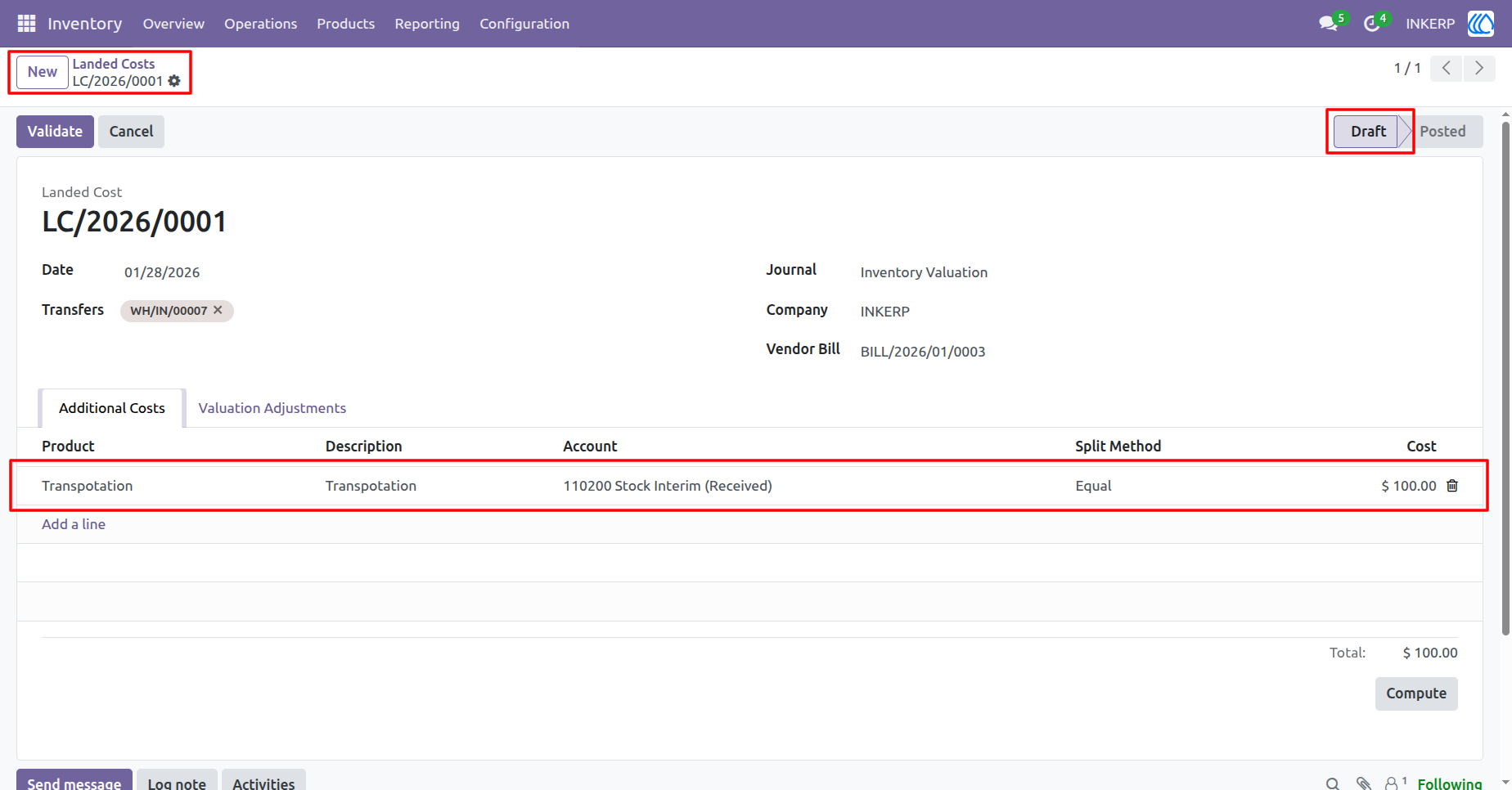Edit the $ 100.00 cost cell
Viewport: 1512px width, 790px height.
coord(1409,486)
